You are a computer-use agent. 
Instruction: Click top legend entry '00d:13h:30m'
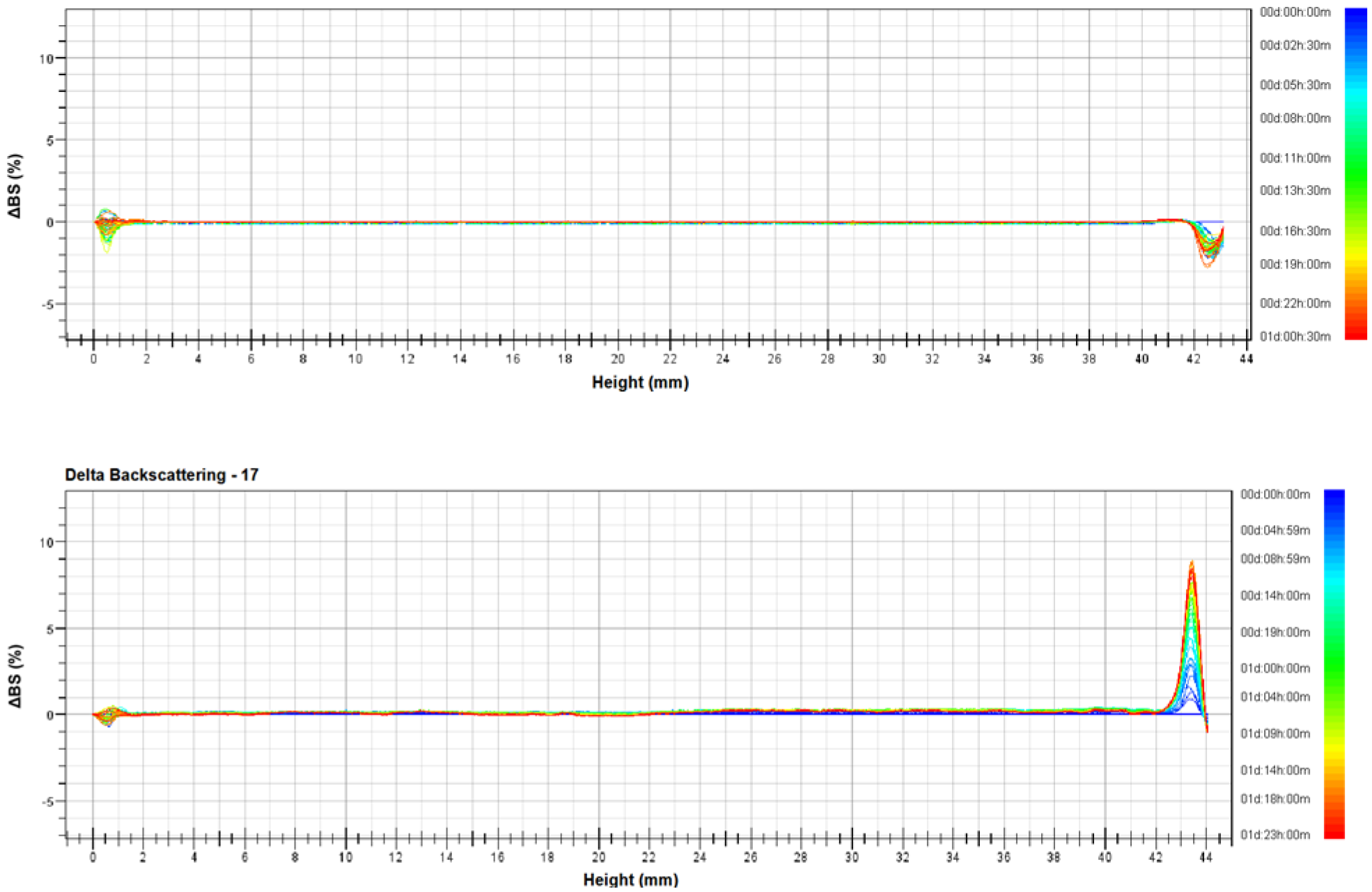(x=1295, y=191)
